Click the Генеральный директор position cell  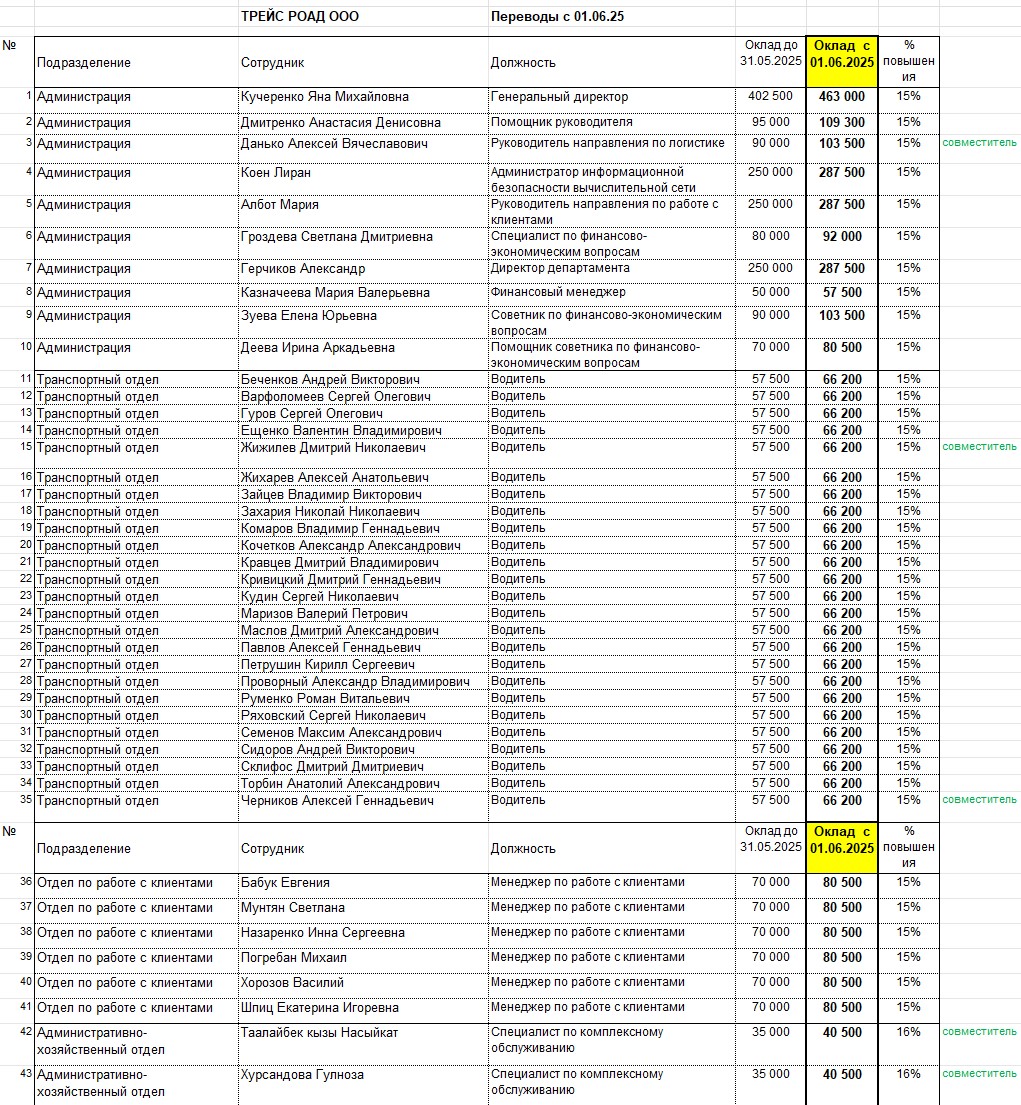[x=559, y=97]
